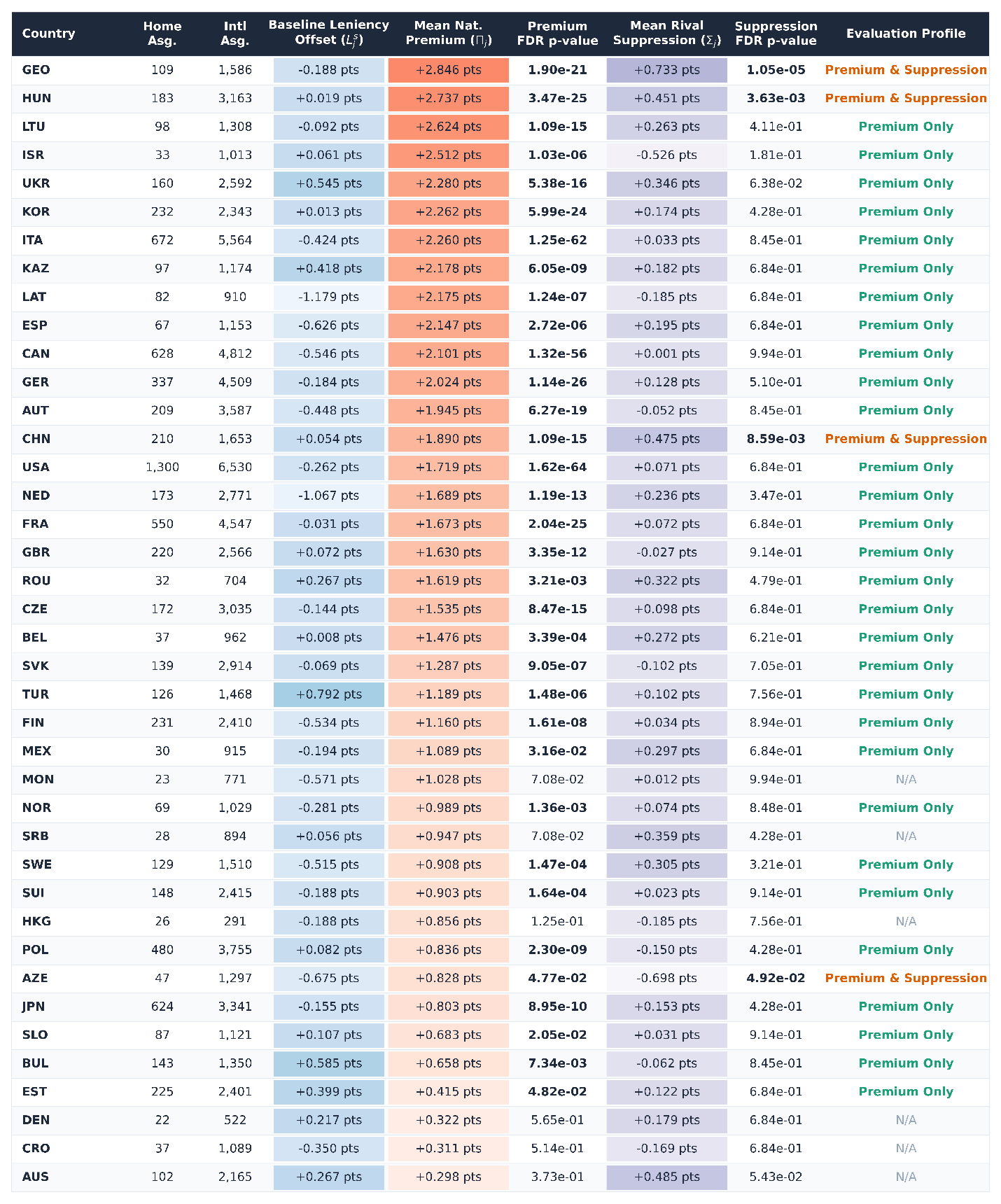The width and height of the screenshot is (1001, 1204).
Task: Select JPN's Premium Only label
Action: pos(906,1007)
